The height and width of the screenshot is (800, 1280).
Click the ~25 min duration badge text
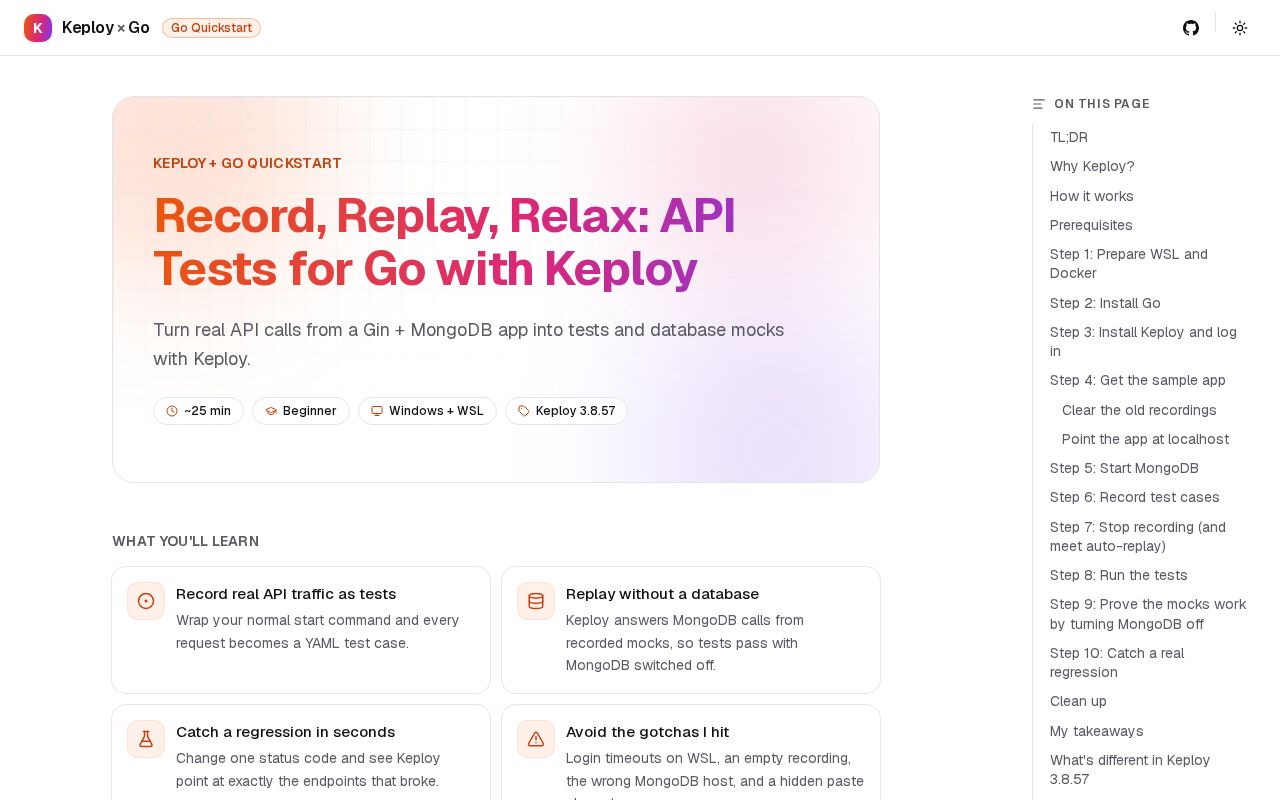(207, 411)
